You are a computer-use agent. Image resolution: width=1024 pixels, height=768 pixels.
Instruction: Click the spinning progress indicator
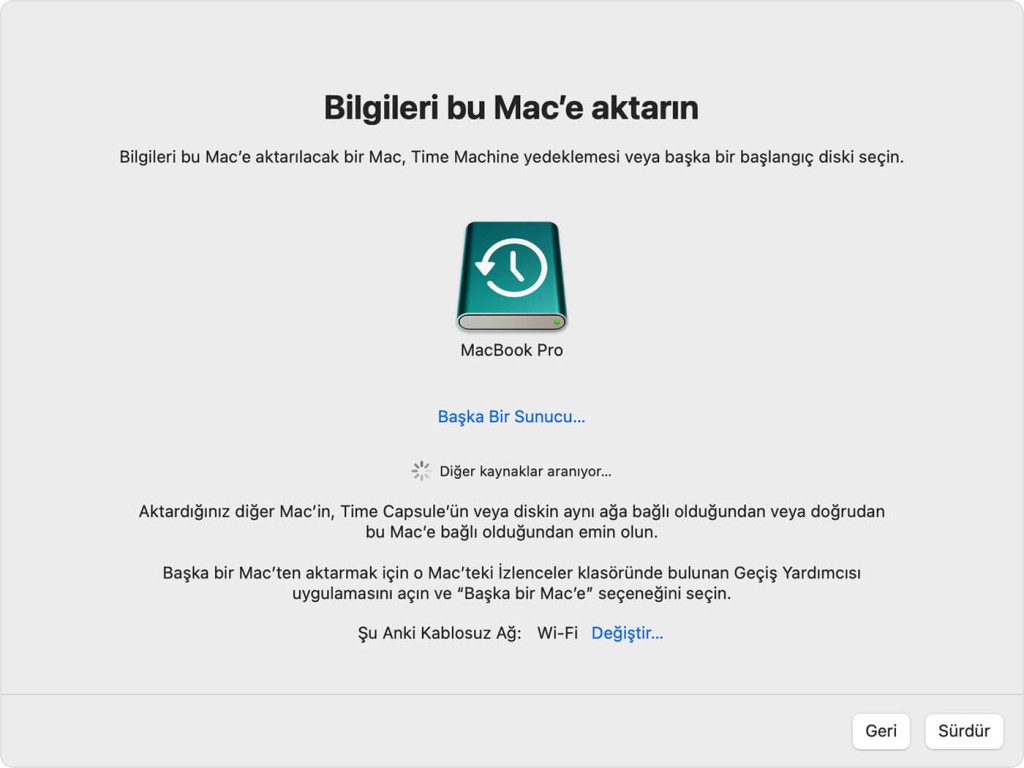pos(421,471)
